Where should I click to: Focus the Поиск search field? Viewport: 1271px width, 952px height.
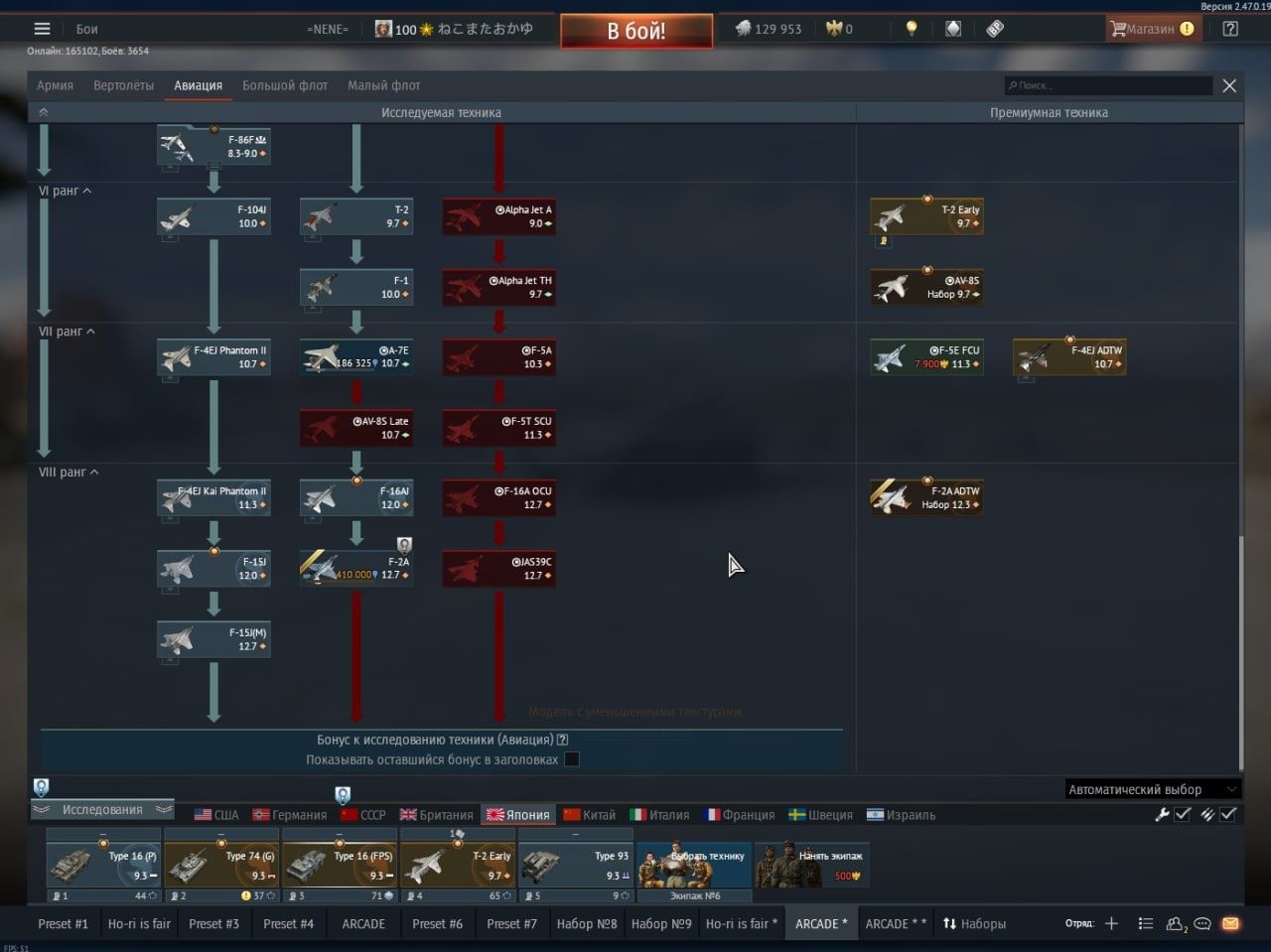(x=1108, y=85)
